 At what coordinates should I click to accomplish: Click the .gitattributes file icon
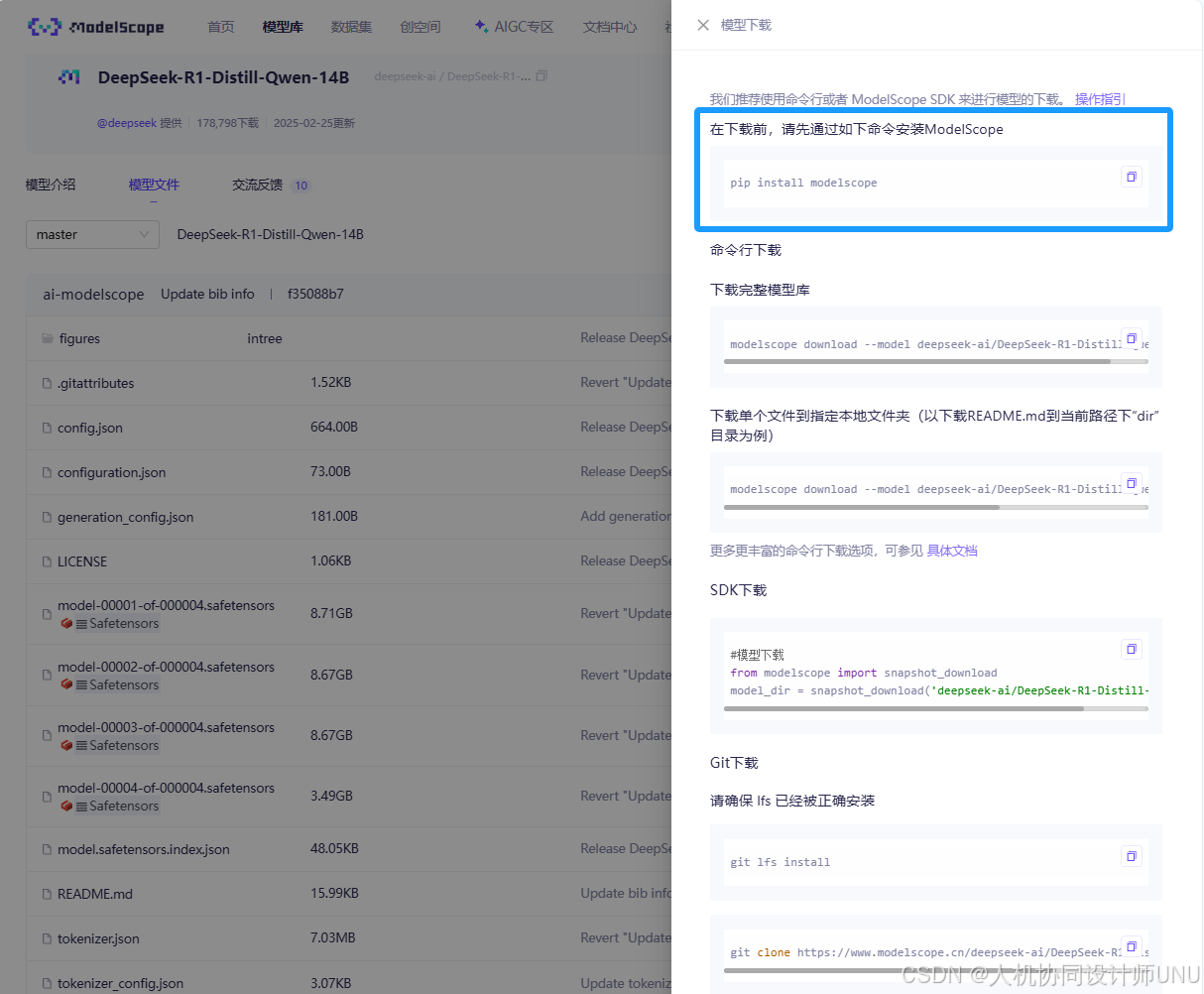(x=47, y=383)
